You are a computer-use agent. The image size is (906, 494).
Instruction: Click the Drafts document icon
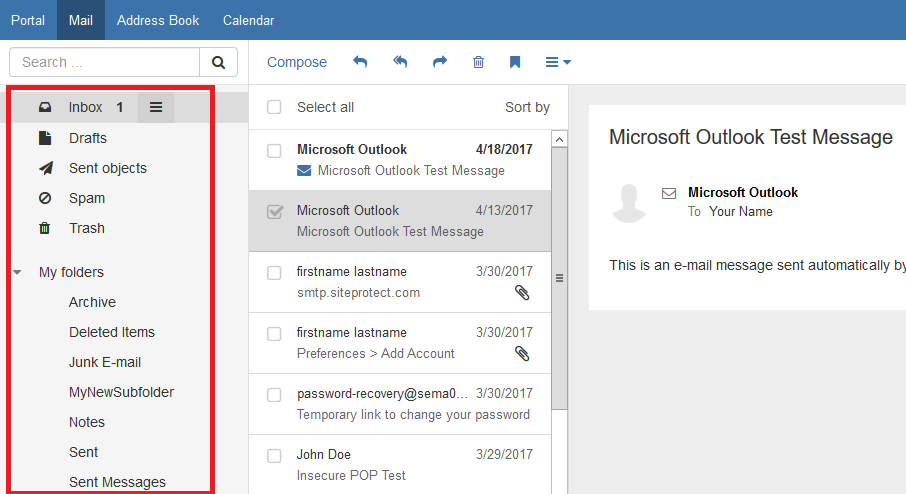click(45, 138)
